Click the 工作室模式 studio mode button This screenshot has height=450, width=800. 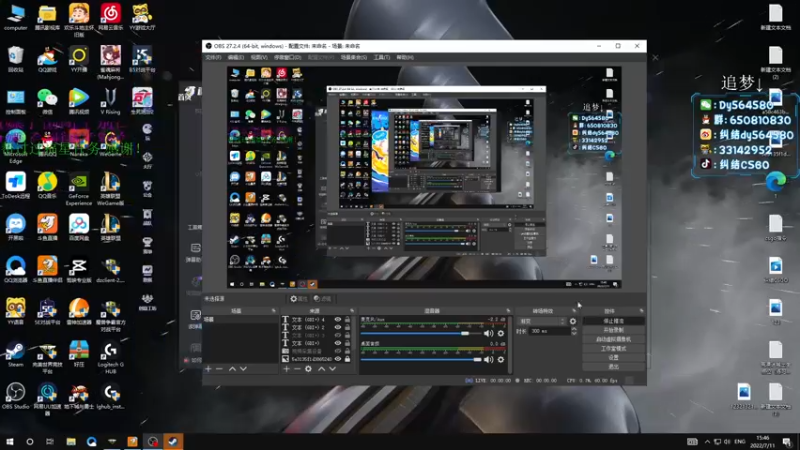click(x=613, y=348)
